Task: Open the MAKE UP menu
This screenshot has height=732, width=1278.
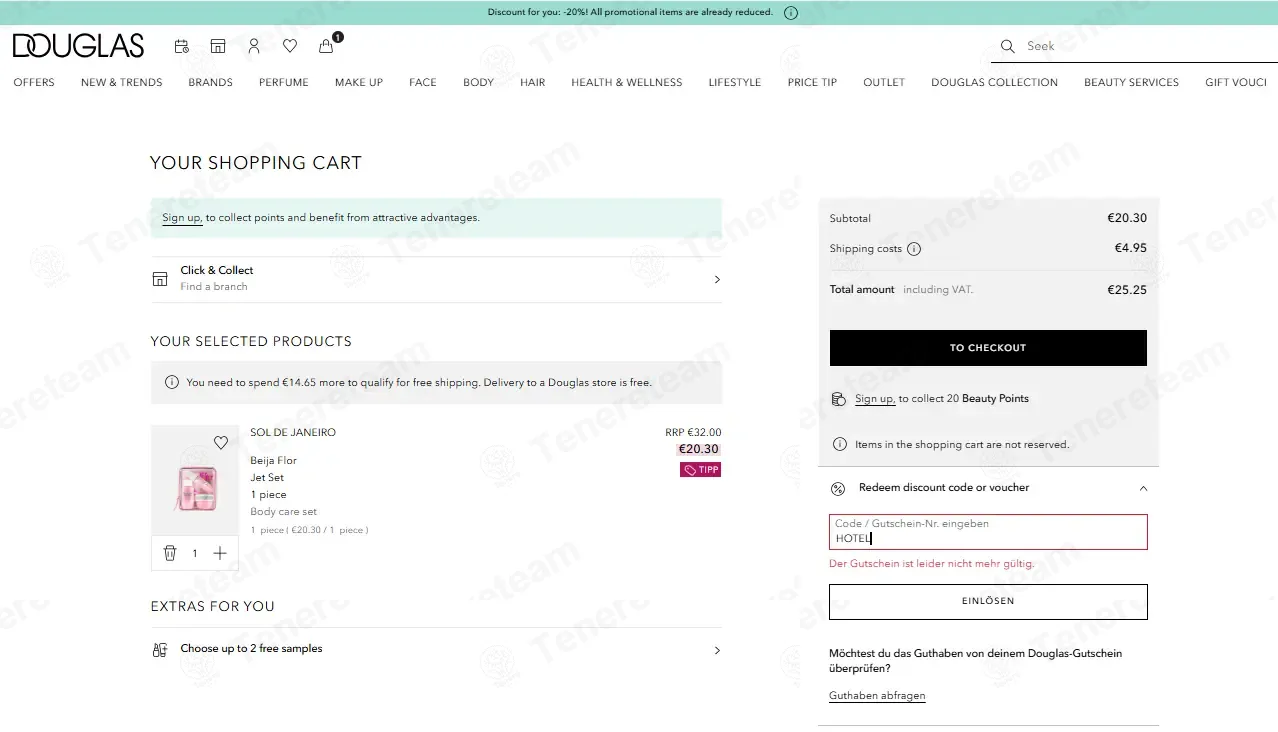Action: [x=359, y=82]
